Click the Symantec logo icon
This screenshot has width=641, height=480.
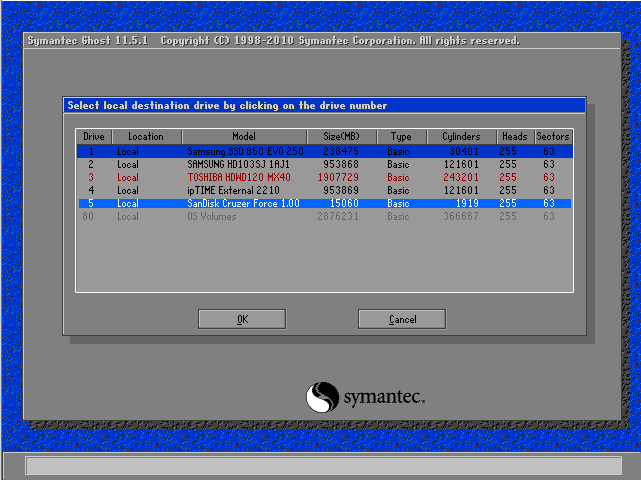point(323,397)
